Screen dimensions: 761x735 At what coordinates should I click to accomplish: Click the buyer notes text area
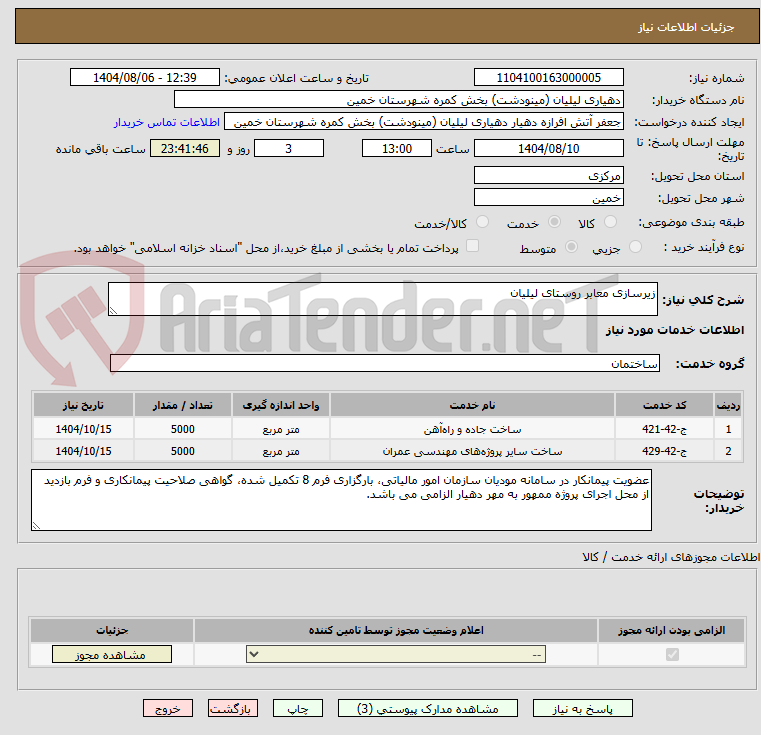pos(341,500)
